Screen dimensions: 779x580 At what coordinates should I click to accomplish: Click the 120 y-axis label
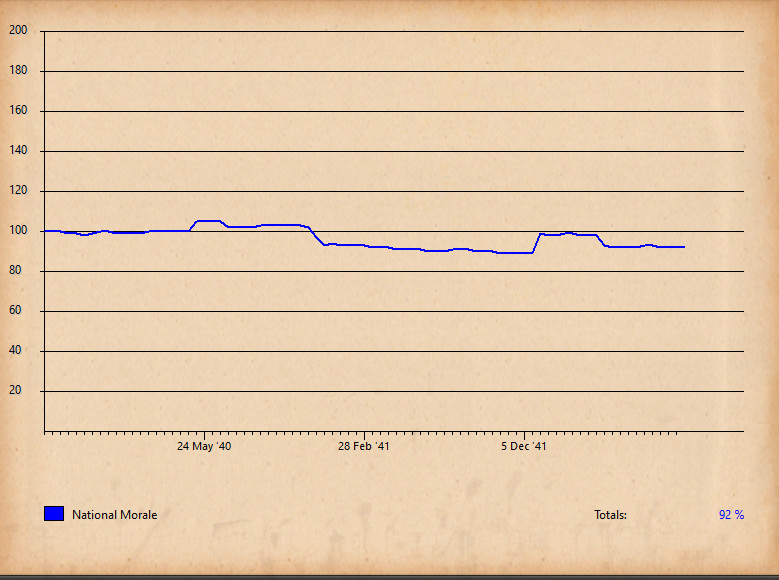coord(18,190)
